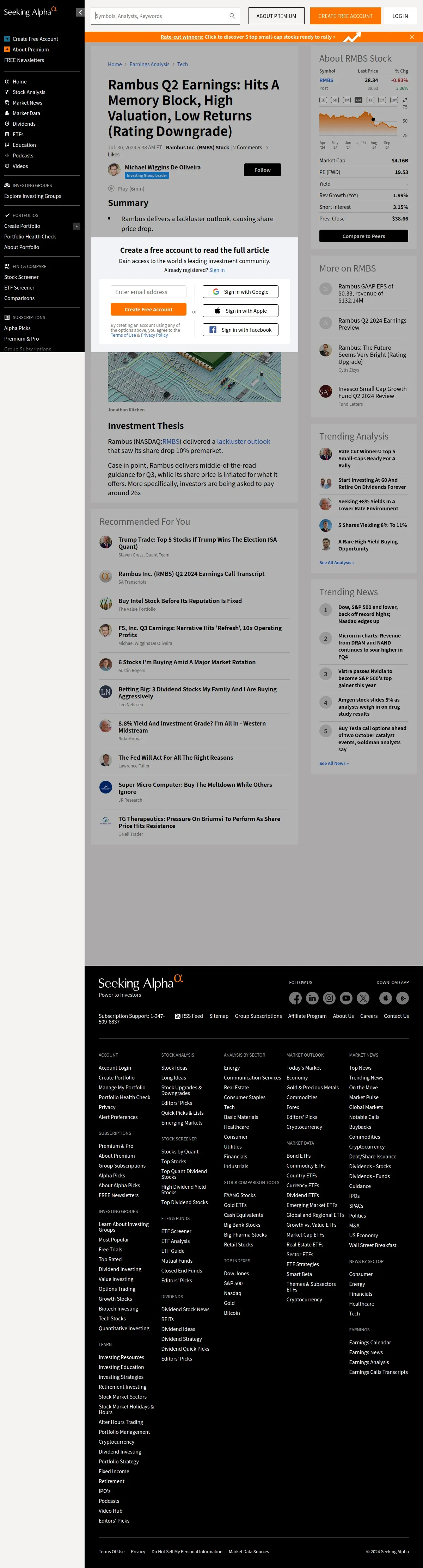The image size is (423, 1568).
Task: Open the X (Twitter) footer icon
Action: click(363, 998)
